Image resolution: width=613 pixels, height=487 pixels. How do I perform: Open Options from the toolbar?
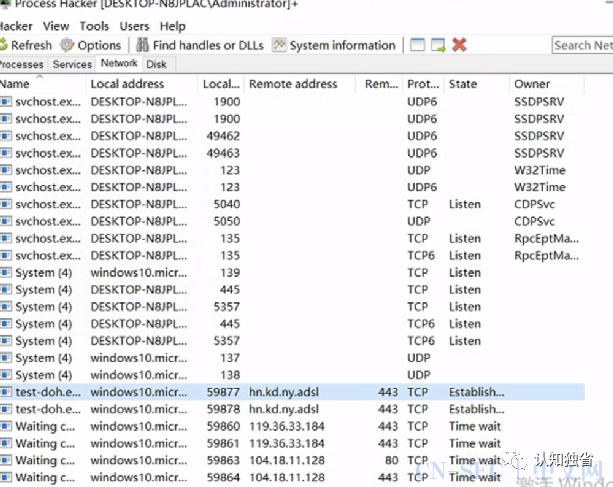click(91, 45)
